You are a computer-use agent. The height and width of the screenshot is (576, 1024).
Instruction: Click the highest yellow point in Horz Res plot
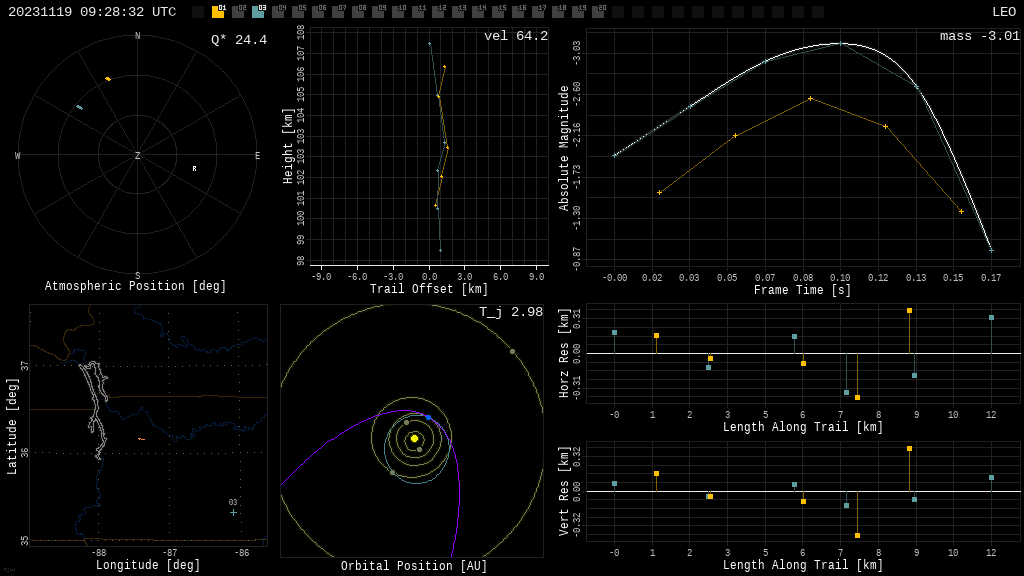(909, 311)
